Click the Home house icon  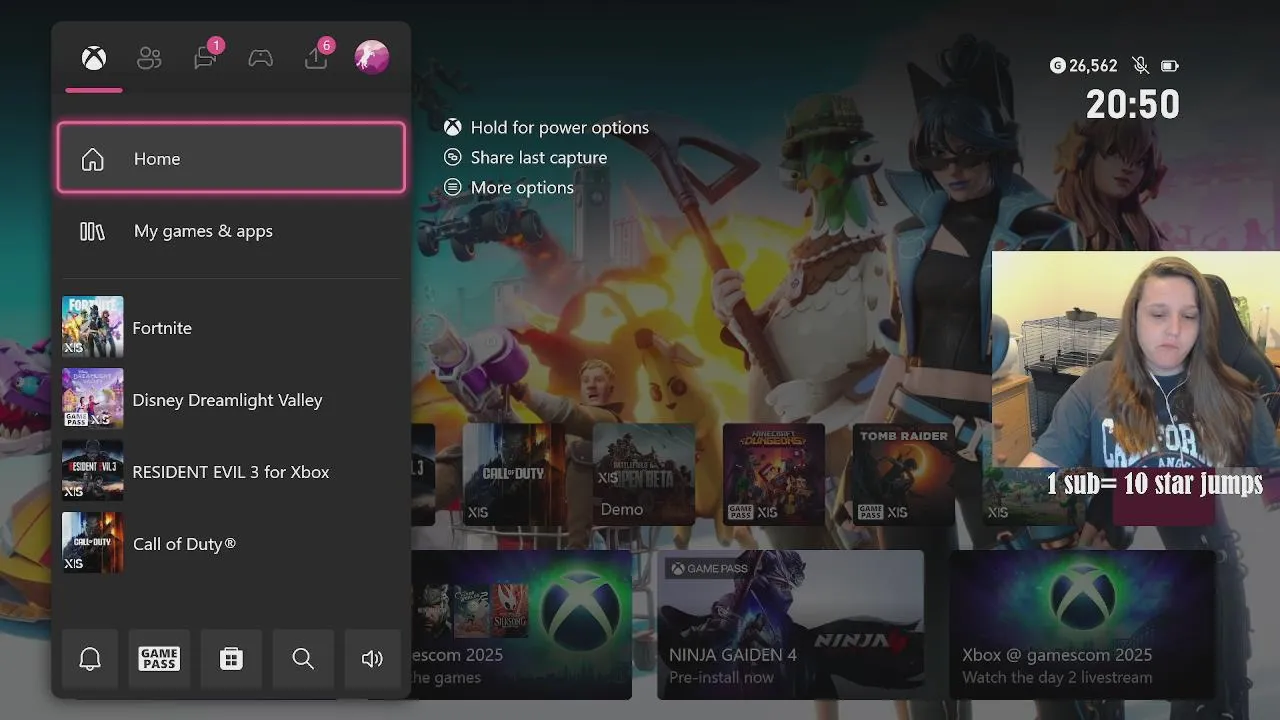(92, 159)
